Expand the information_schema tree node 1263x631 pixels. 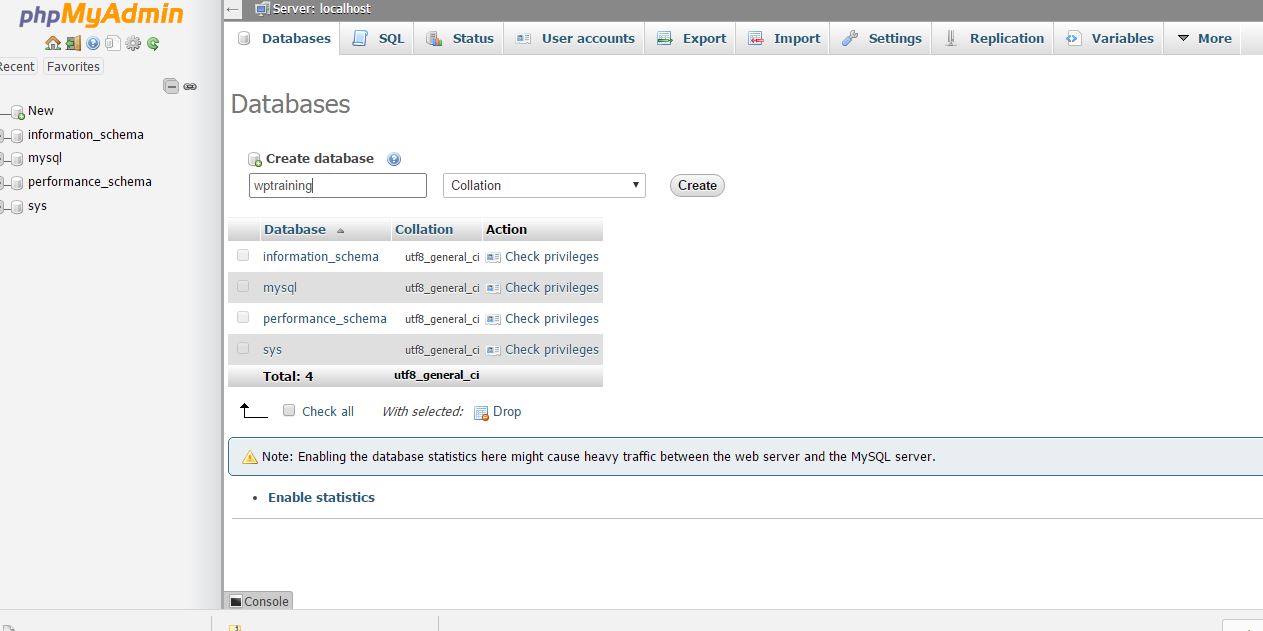click(x=3, y=135)
